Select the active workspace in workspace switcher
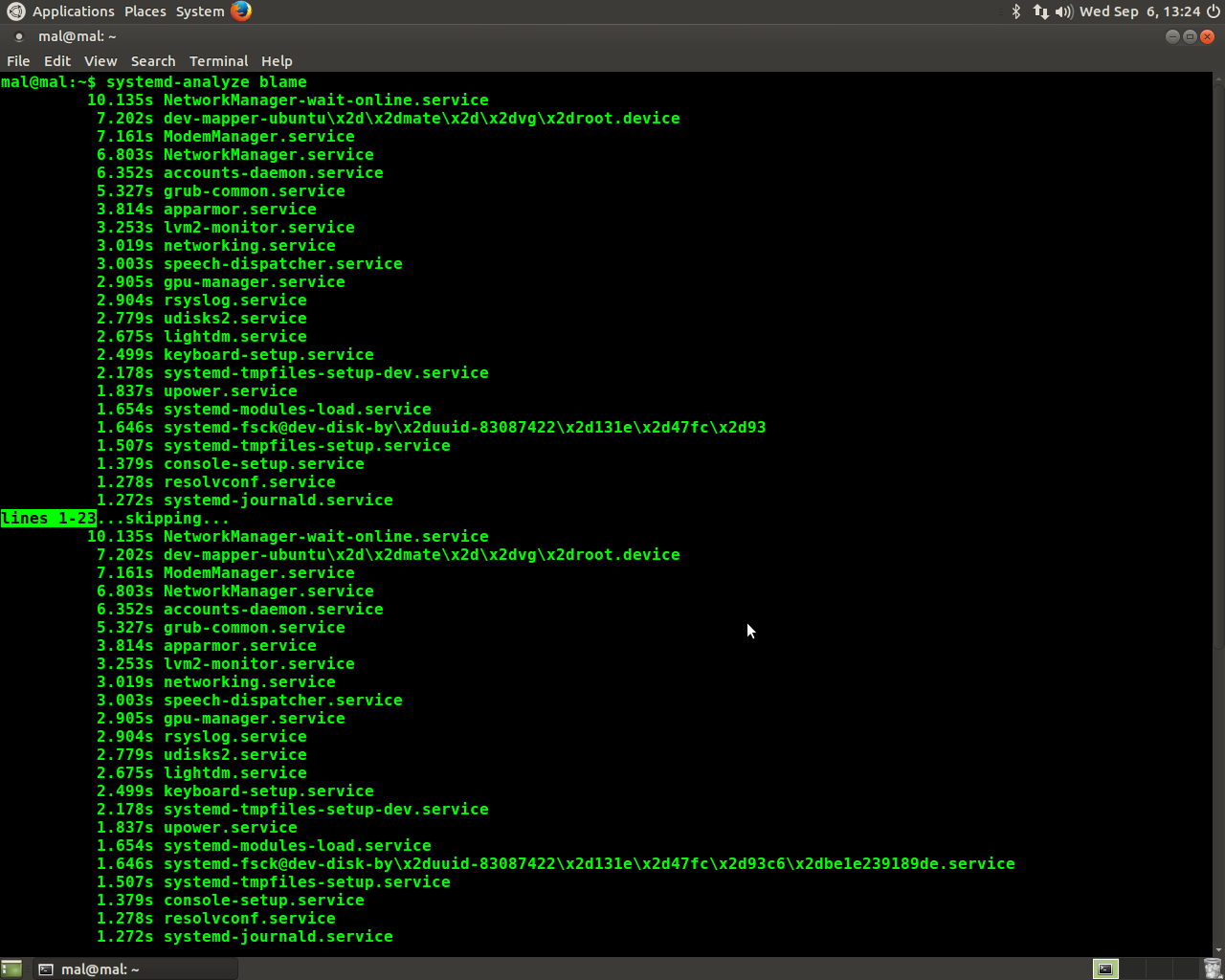 tap(1105, 969)
